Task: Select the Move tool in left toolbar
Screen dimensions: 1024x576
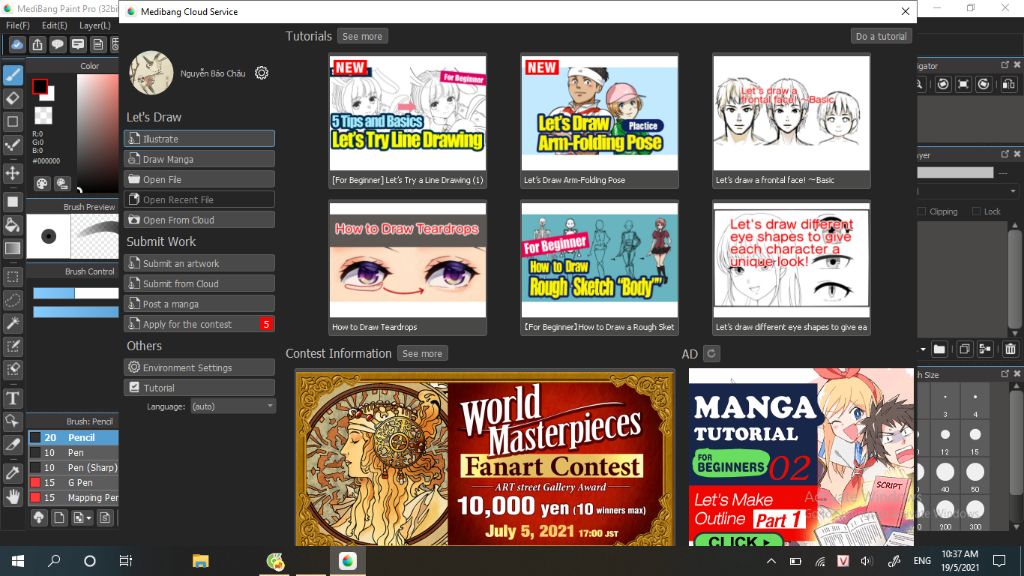Action: [12, 173]
